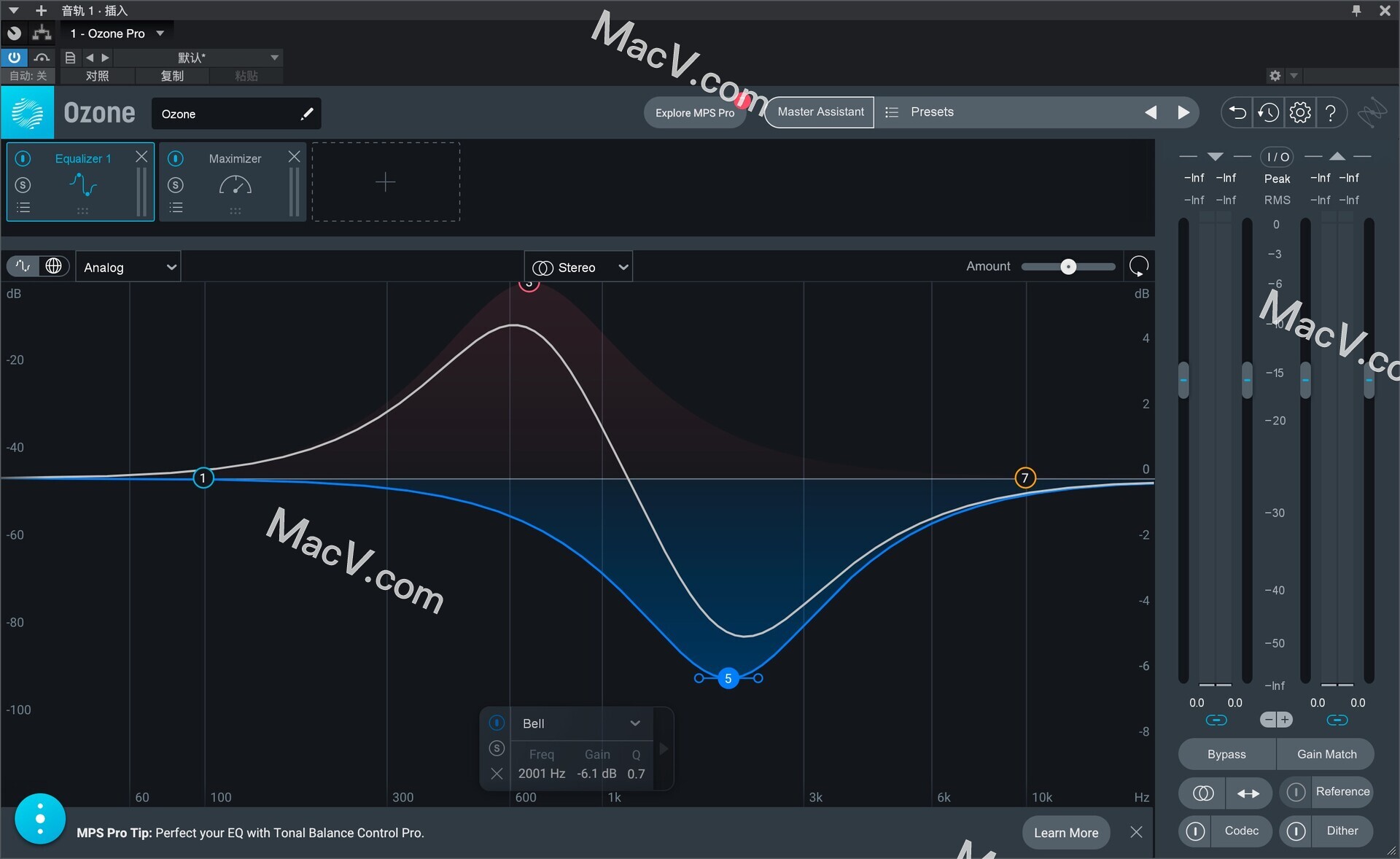Adjust the Amount slider
Image resolution: width=1400 pixels, height=859 pixels.
[1068, 267]
